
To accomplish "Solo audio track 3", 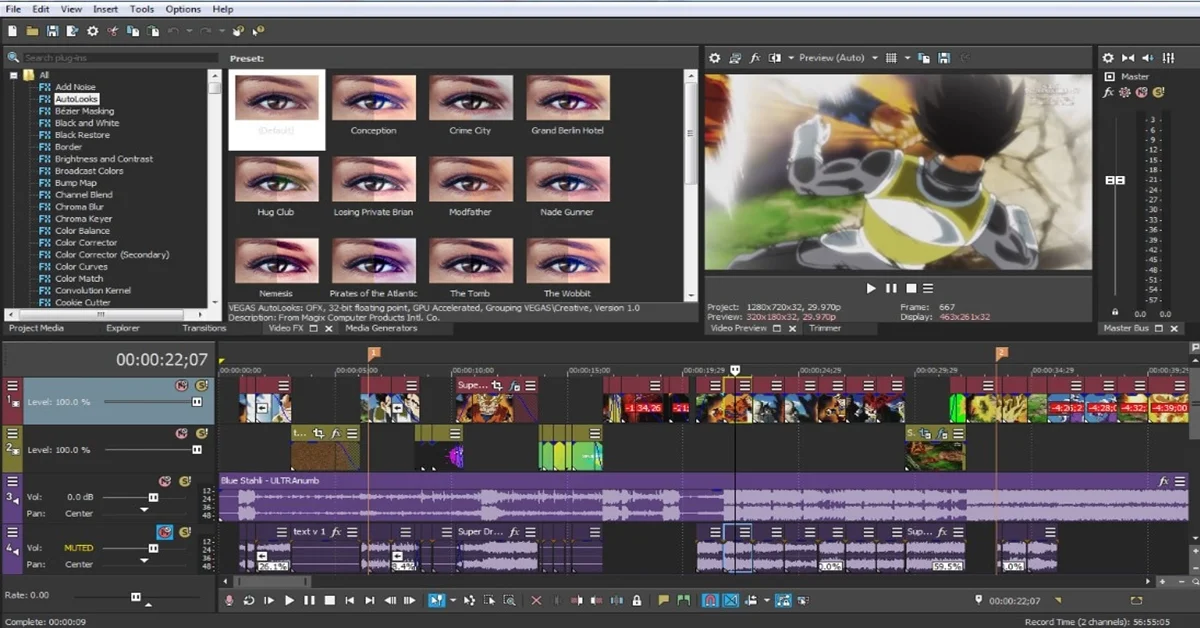I will coord(185,481).
